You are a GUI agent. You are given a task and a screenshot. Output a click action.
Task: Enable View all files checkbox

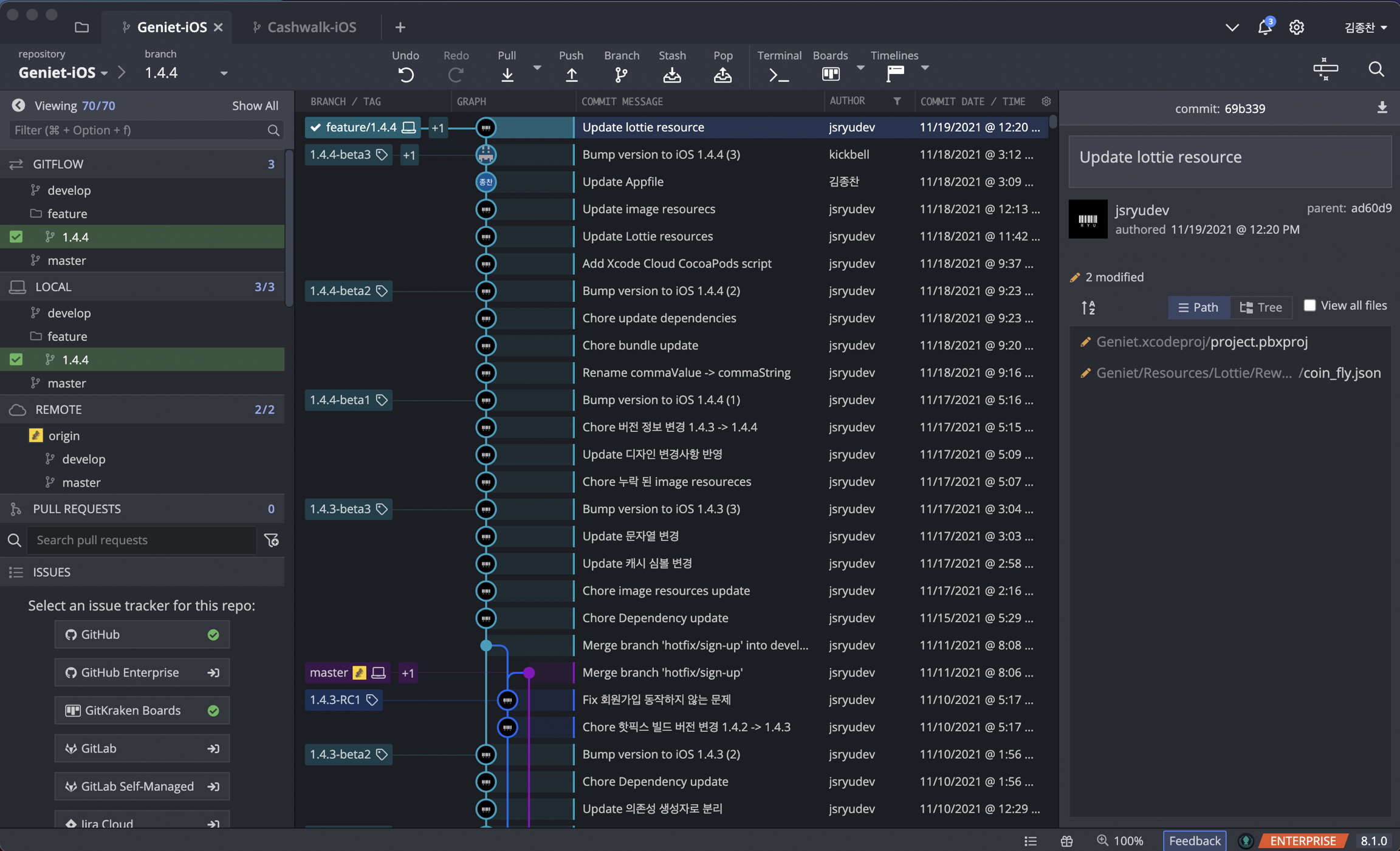1309,306
